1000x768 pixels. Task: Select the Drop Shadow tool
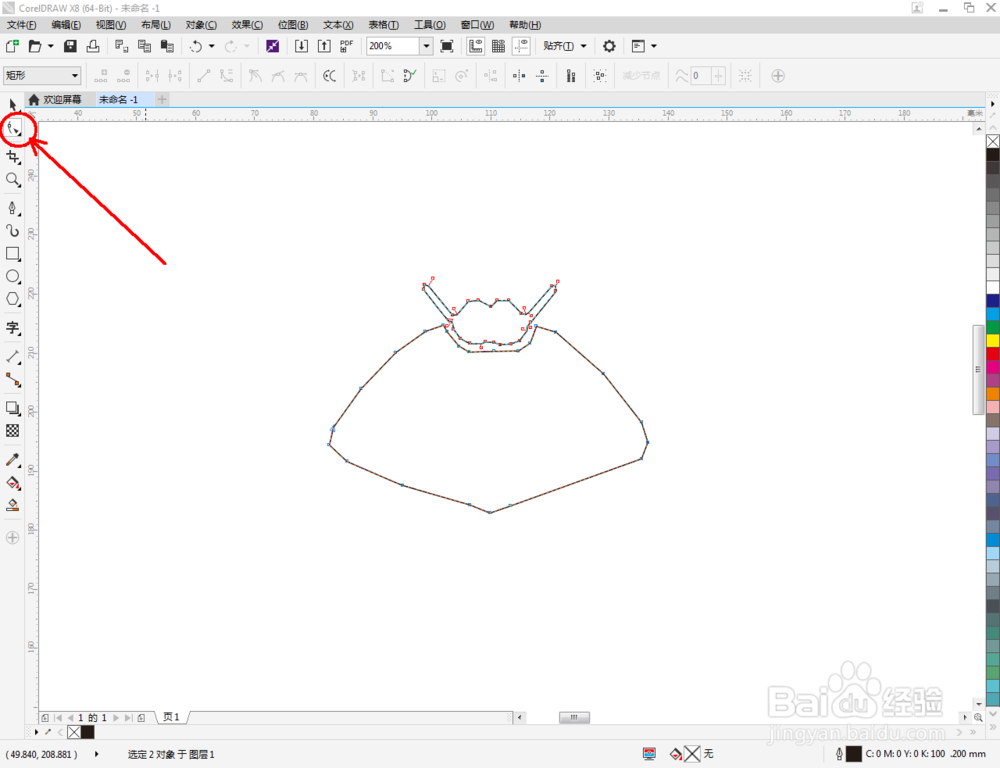click(x=13, y=408)
